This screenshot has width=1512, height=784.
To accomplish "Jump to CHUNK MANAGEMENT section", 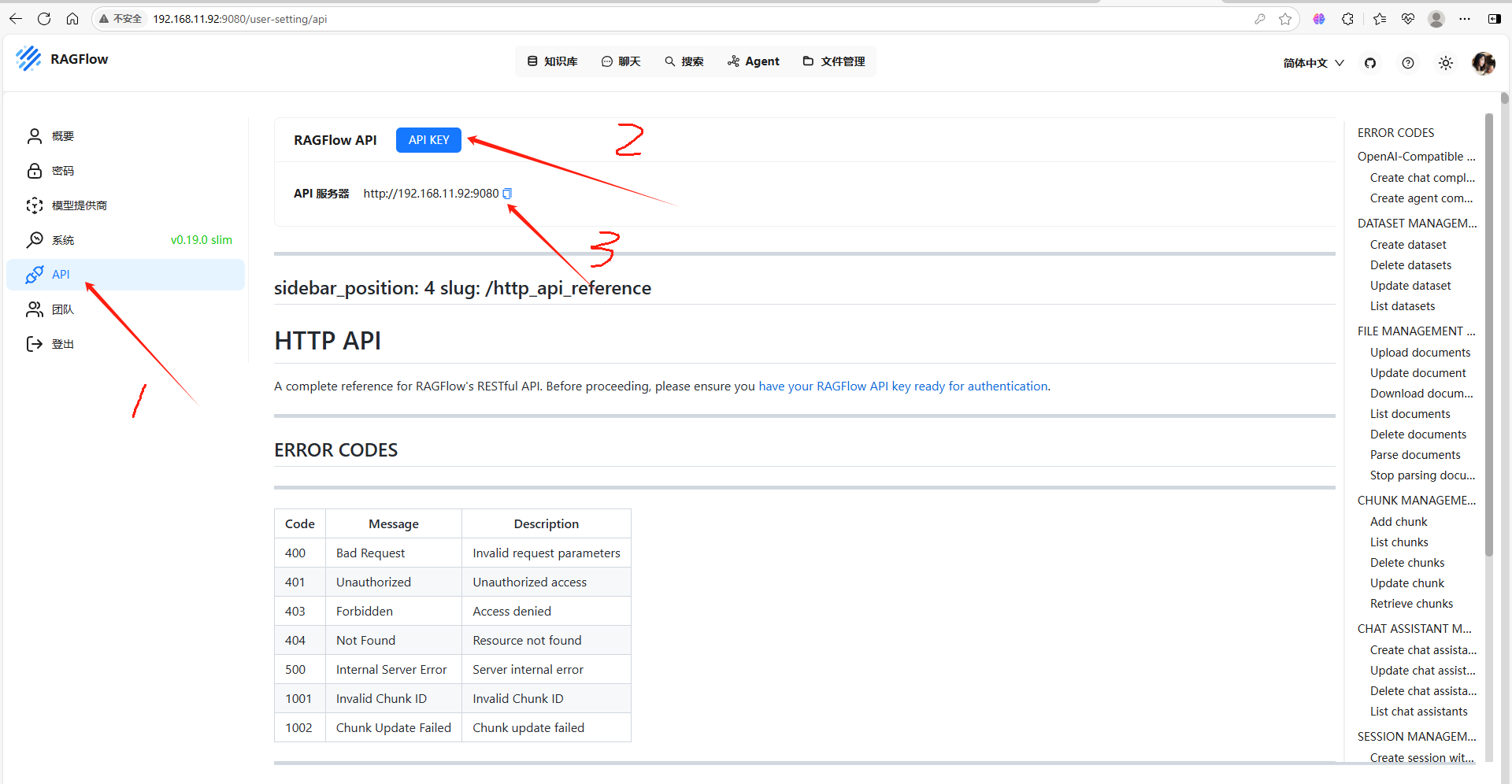I will (1417, 501).
